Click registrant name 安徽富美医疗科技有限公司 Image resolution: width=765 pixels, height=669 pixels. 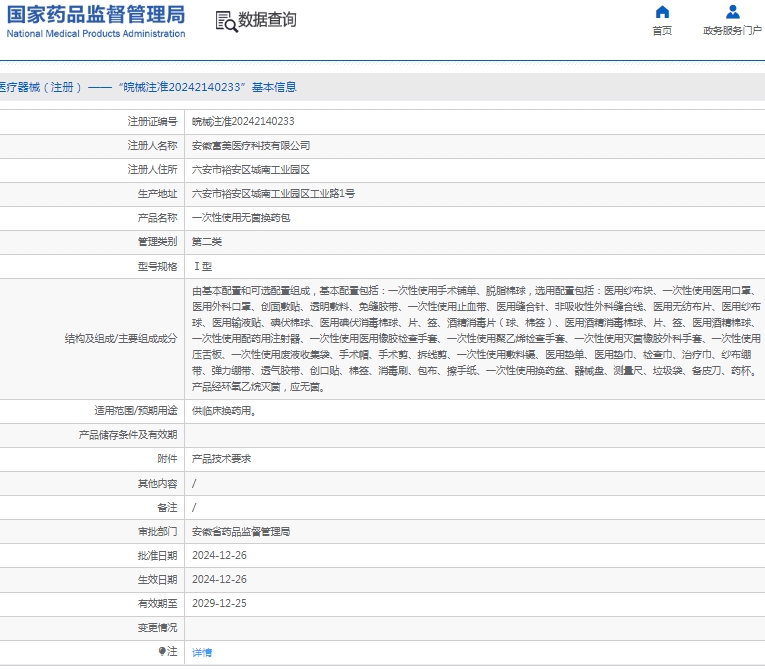pyautogui.click(x=251, y=145)
